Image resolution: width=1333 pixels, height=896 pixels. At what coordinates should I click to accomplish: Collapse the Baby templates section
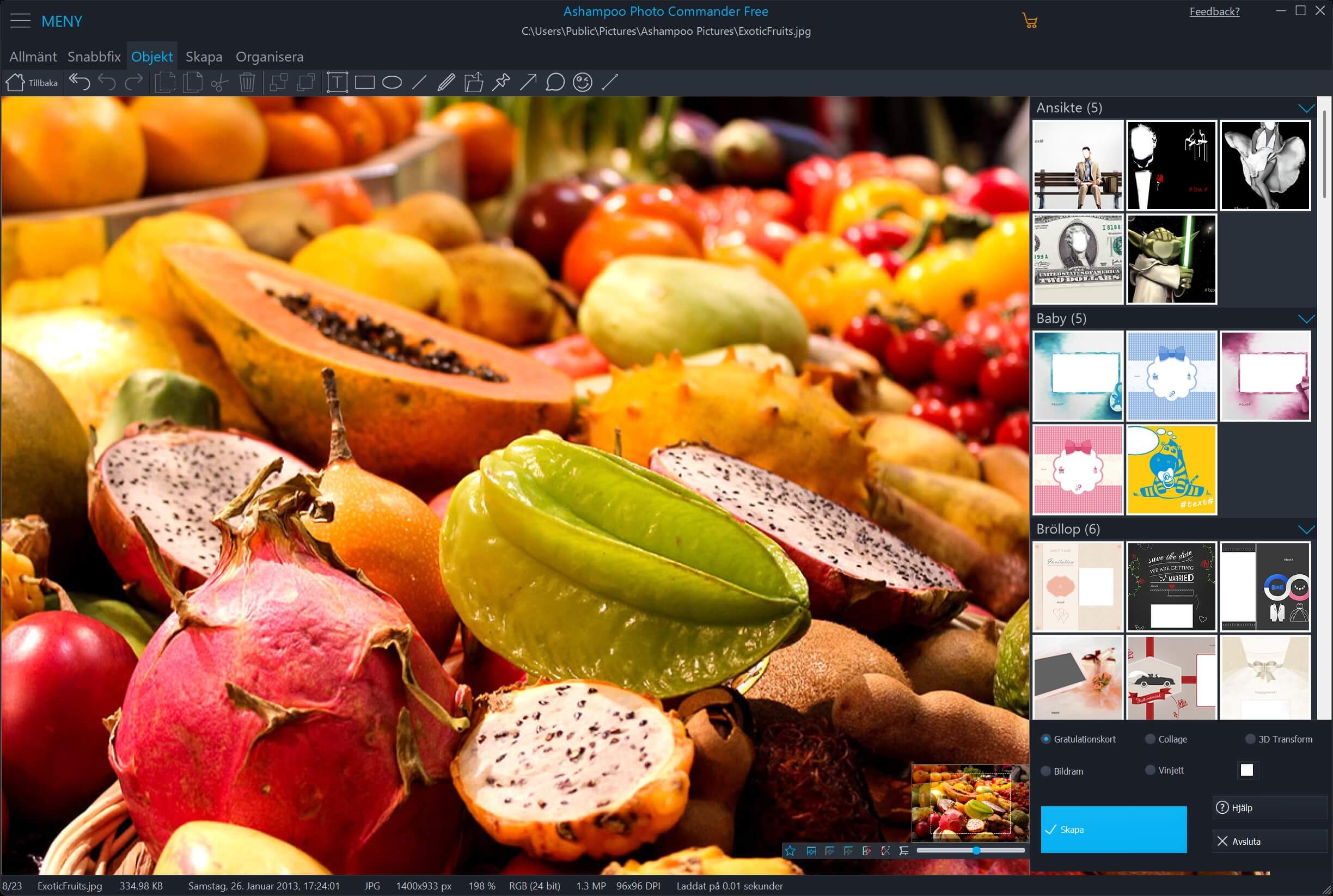click(x=1306, y=319)
